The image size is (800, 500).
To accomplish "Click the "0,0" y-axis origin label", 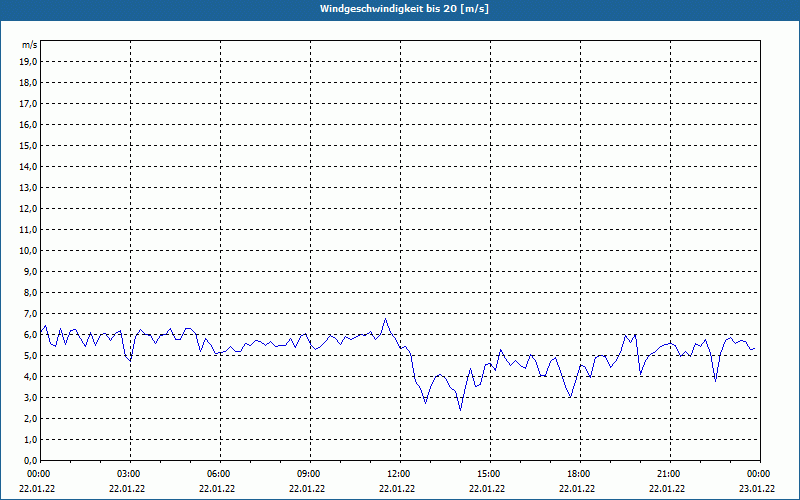I will pos(30,461).
